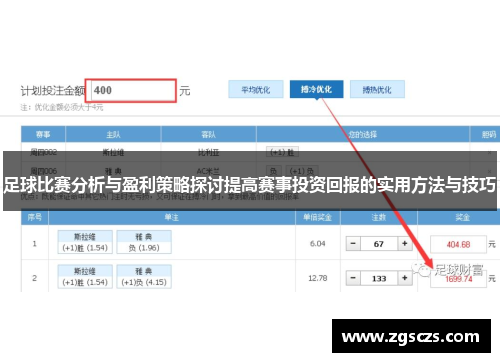This screenshot has width=500, height=362.
Task: Click the bet count field showing 67
Action: pyautogui.click(x=379, y=244)
